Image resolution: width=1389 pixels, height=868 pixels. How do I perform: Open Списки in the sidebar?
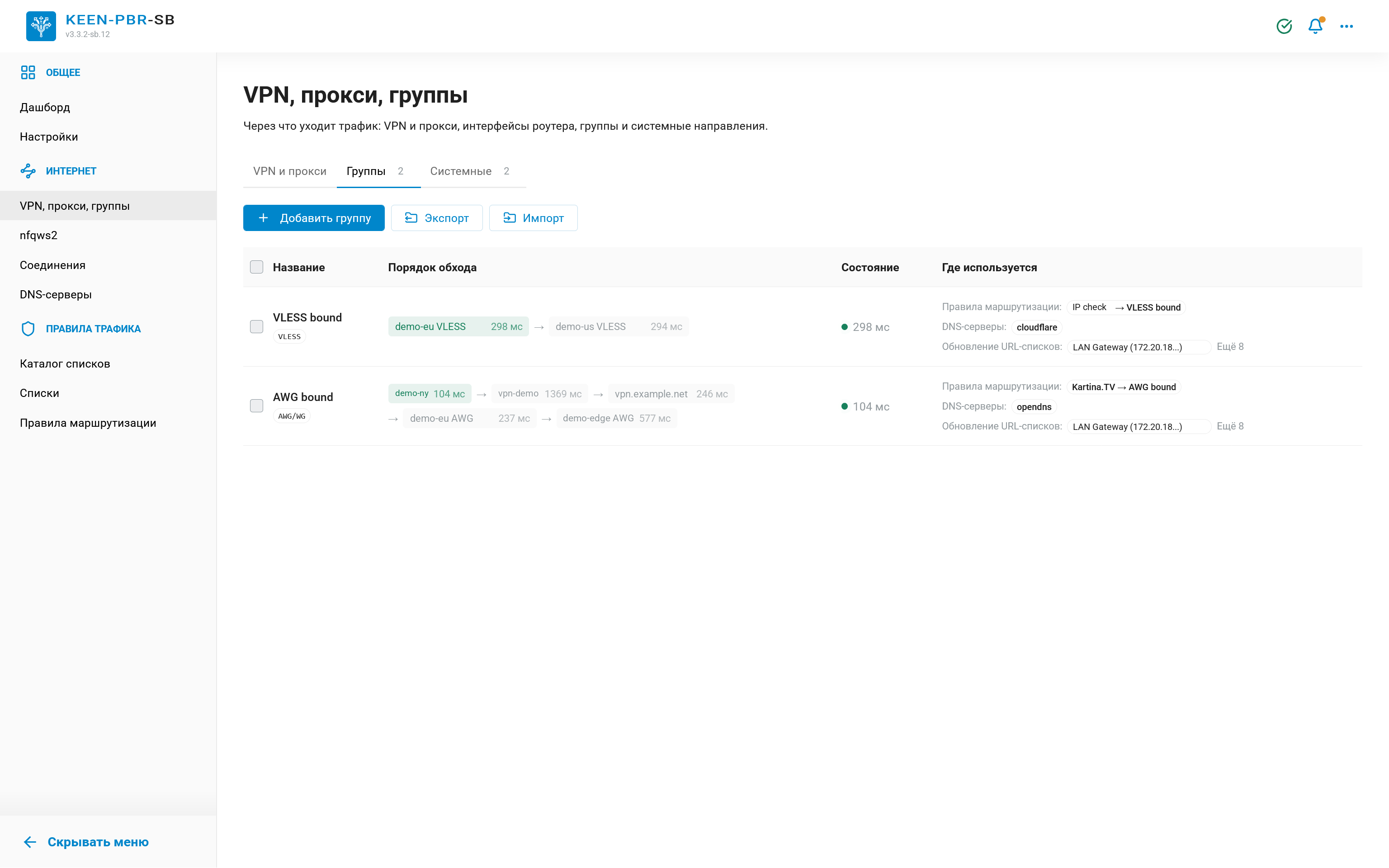coord(108,393)
